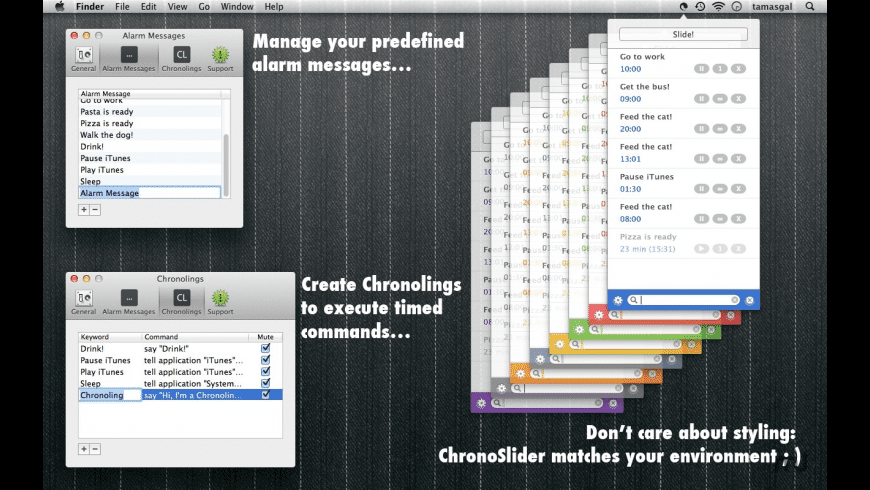
Task: Toggle Mute for Pause iTunes chronoling
Action: point(266,360)
